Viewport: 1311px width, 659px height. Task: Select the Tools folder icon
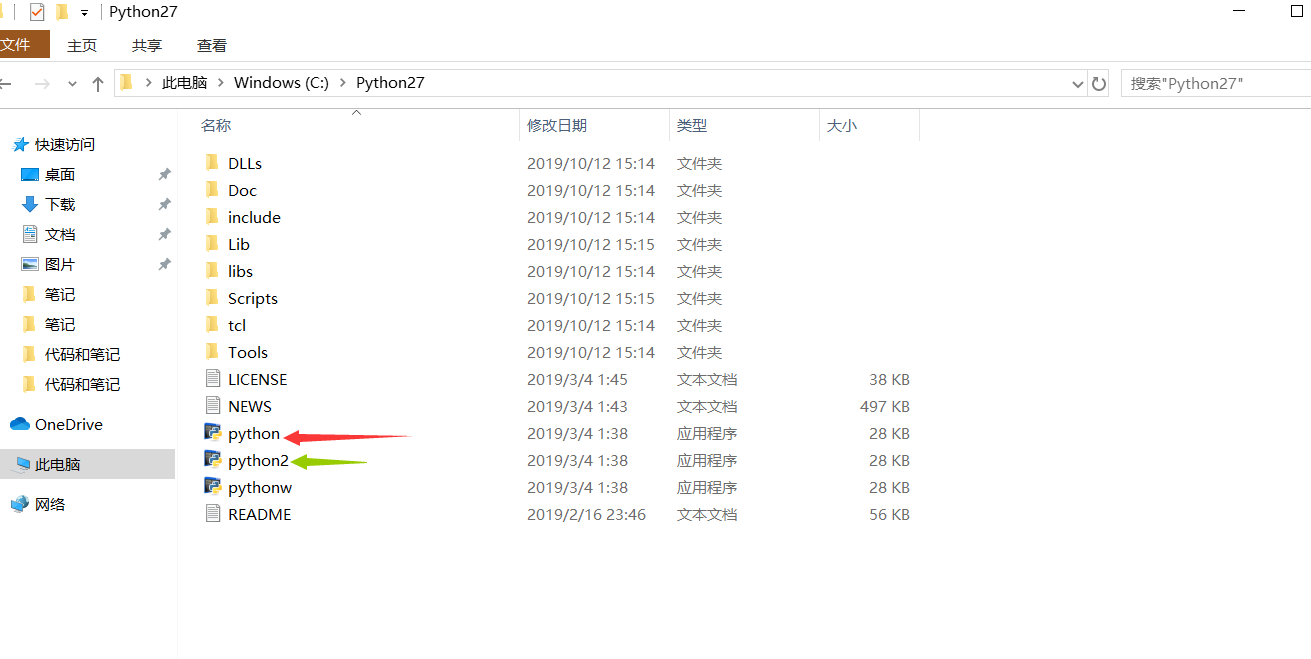click(x=211, y=351)
